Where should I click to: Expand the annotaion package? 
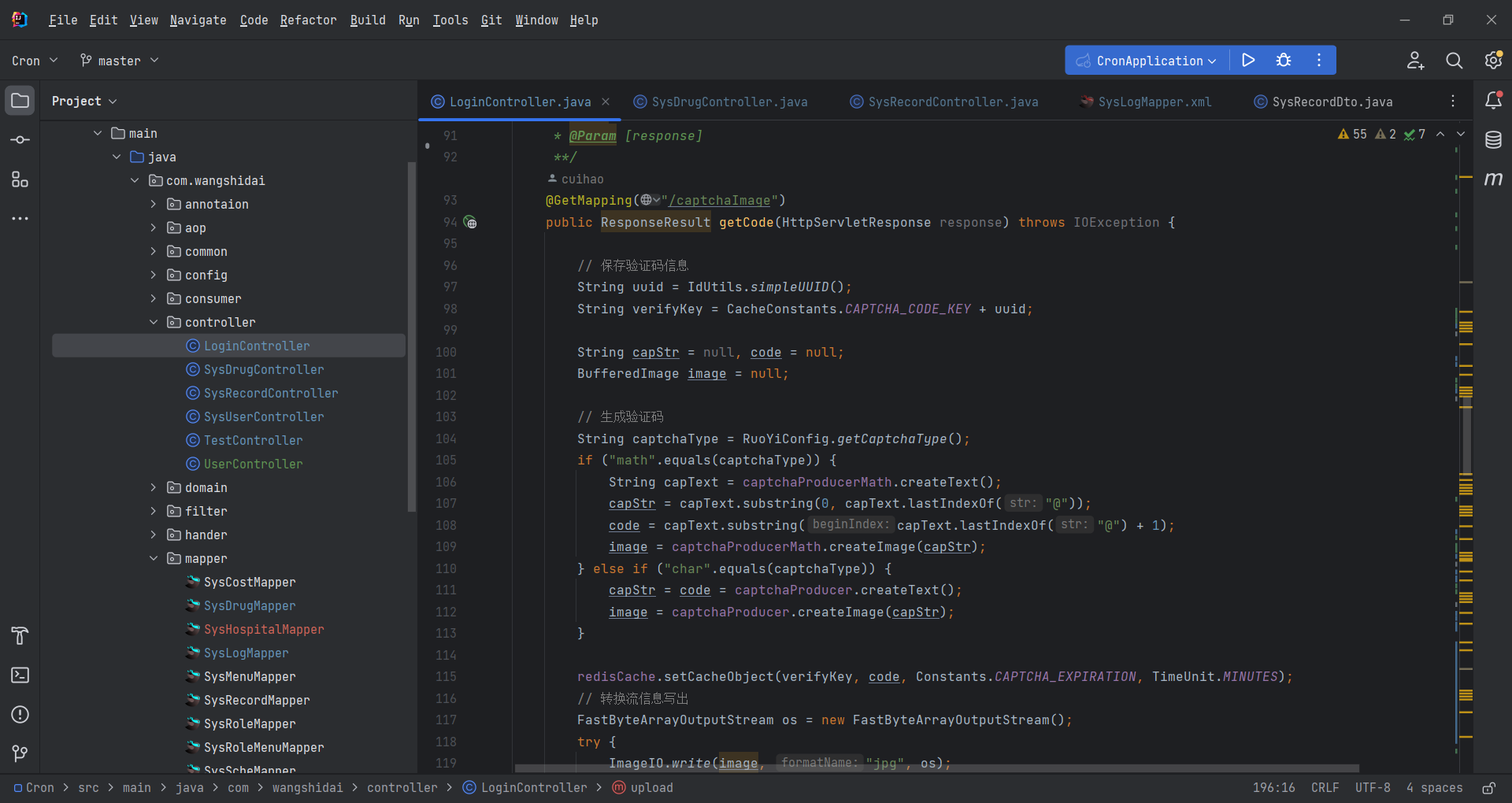coord(154,204)
